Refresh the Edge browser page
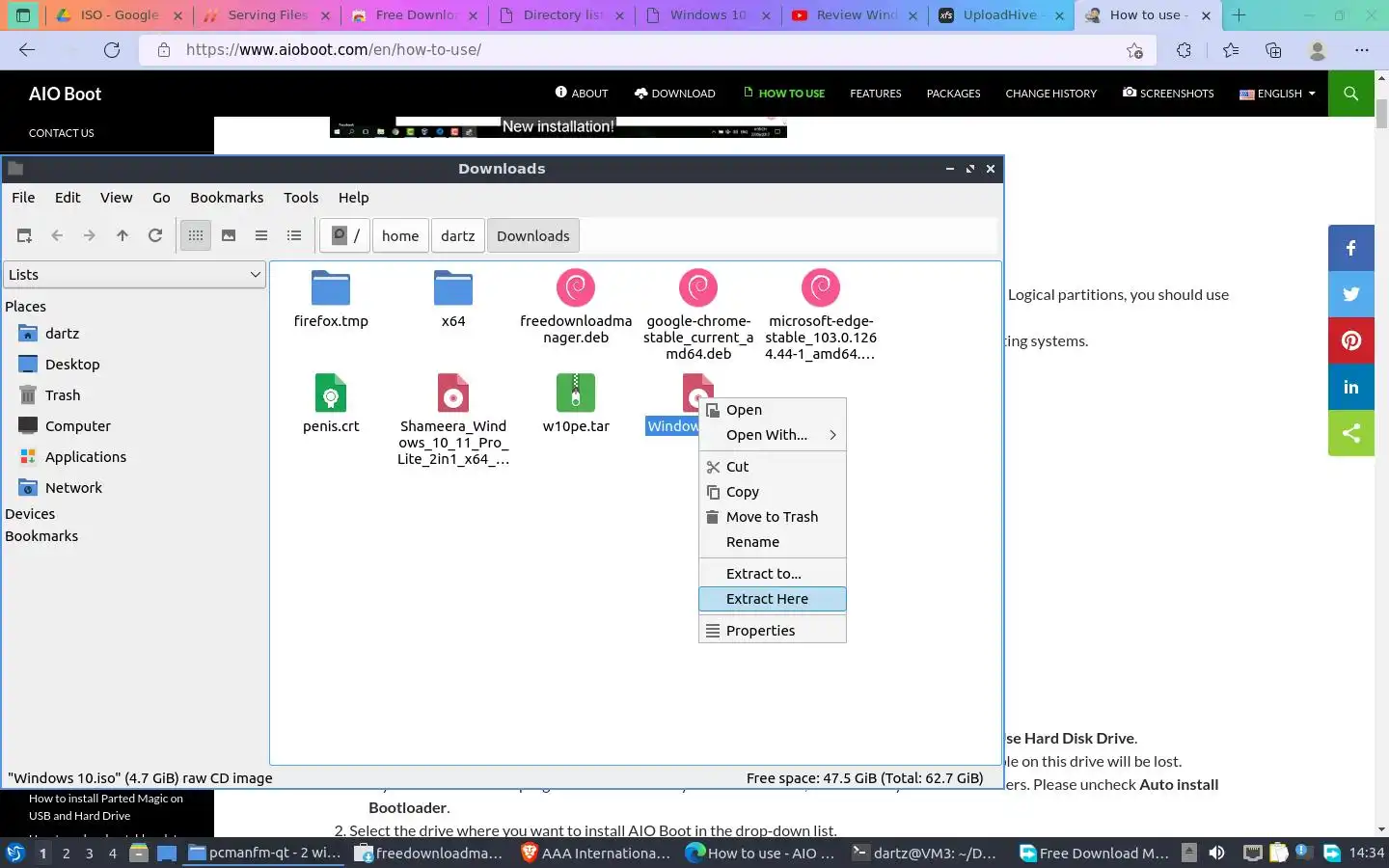This screenshot has width=1389, height=868. coord(112,50)
